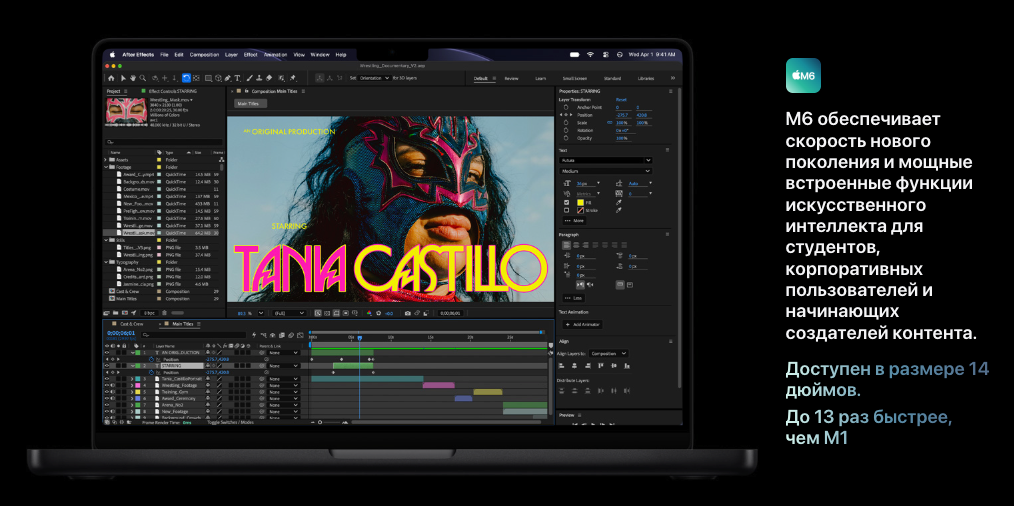Switch to the Cast & Crew timeline tab
This screenshot has width=1014, height=506.
coord(131,324)
